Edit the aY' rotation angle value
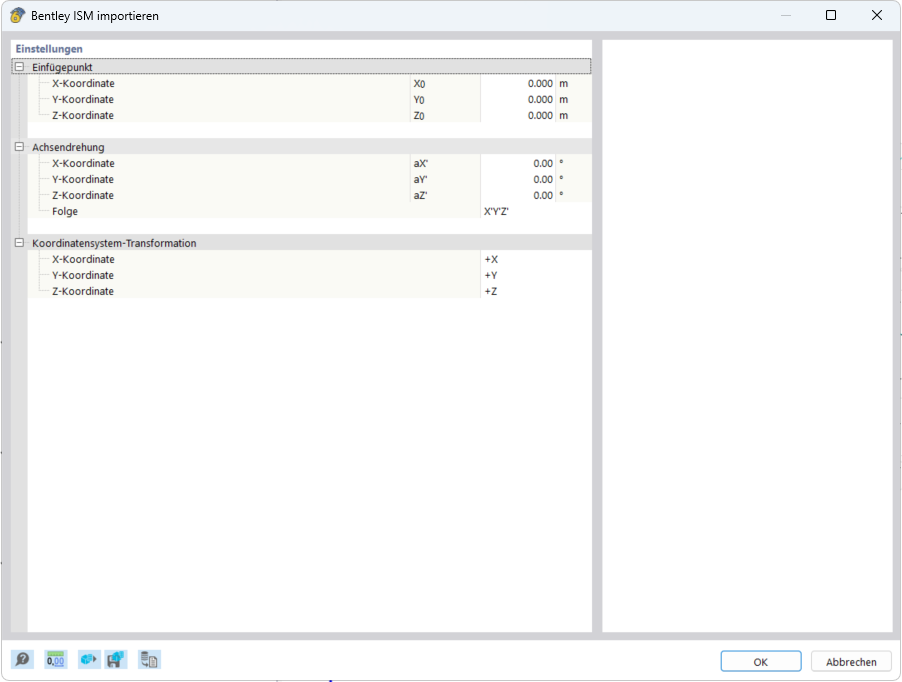This screenshot has height=682, width=902. tap(518, 179)
